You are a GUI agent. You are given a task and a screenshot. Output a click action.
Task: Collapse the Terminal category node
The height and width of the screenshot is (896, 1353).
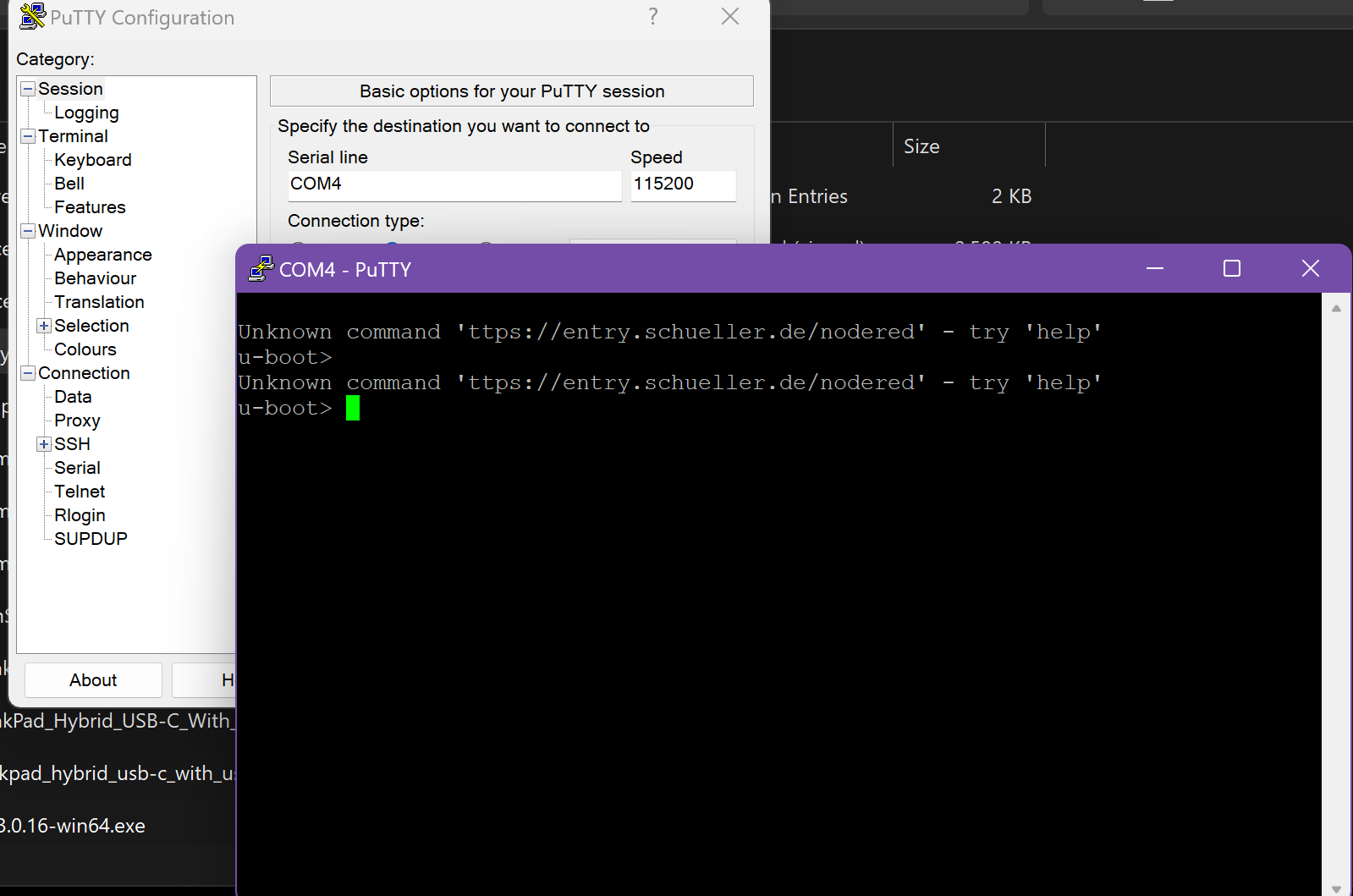click(28, 136)
